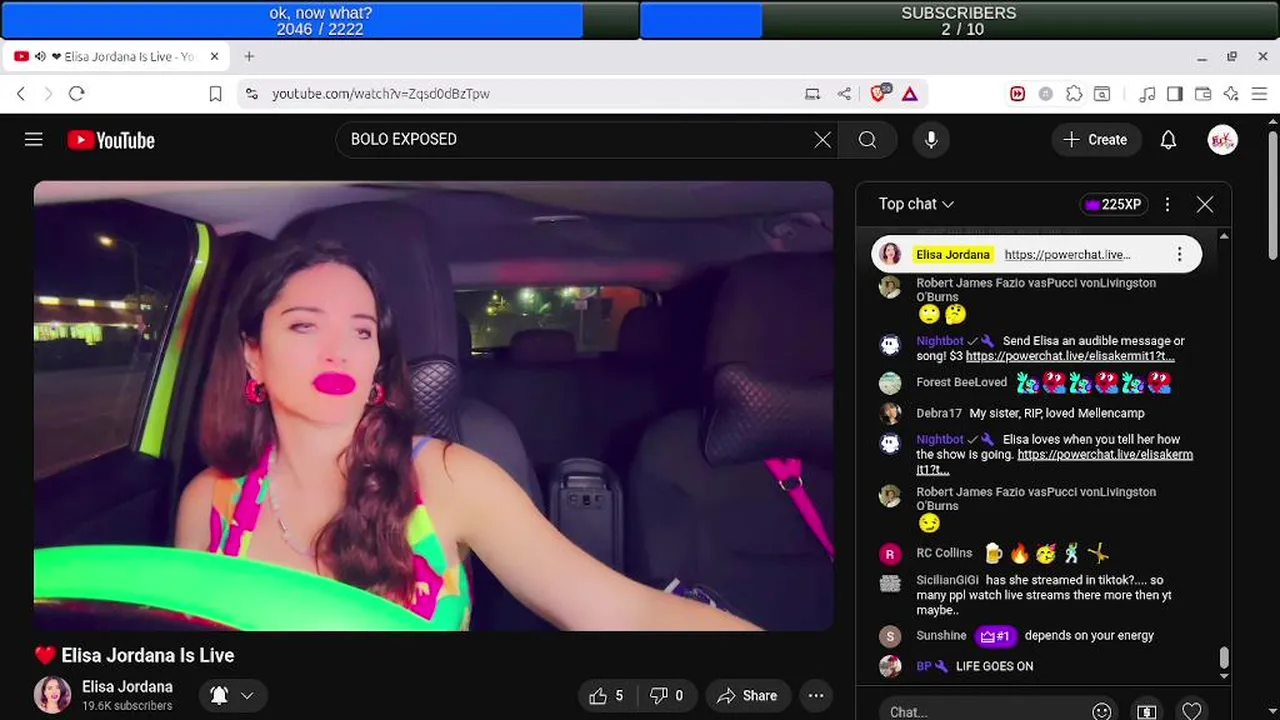Screen dimensions: 1280x720
Task: Open the Brave Wallet icon
Action: tap(1203, 94)
